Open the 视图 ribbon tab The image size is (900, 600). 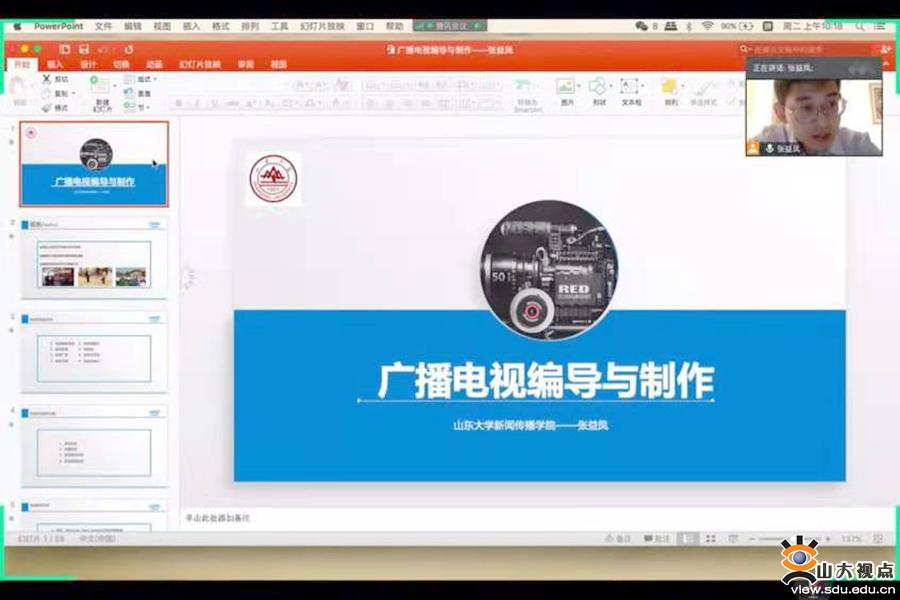tap(278, 64)
